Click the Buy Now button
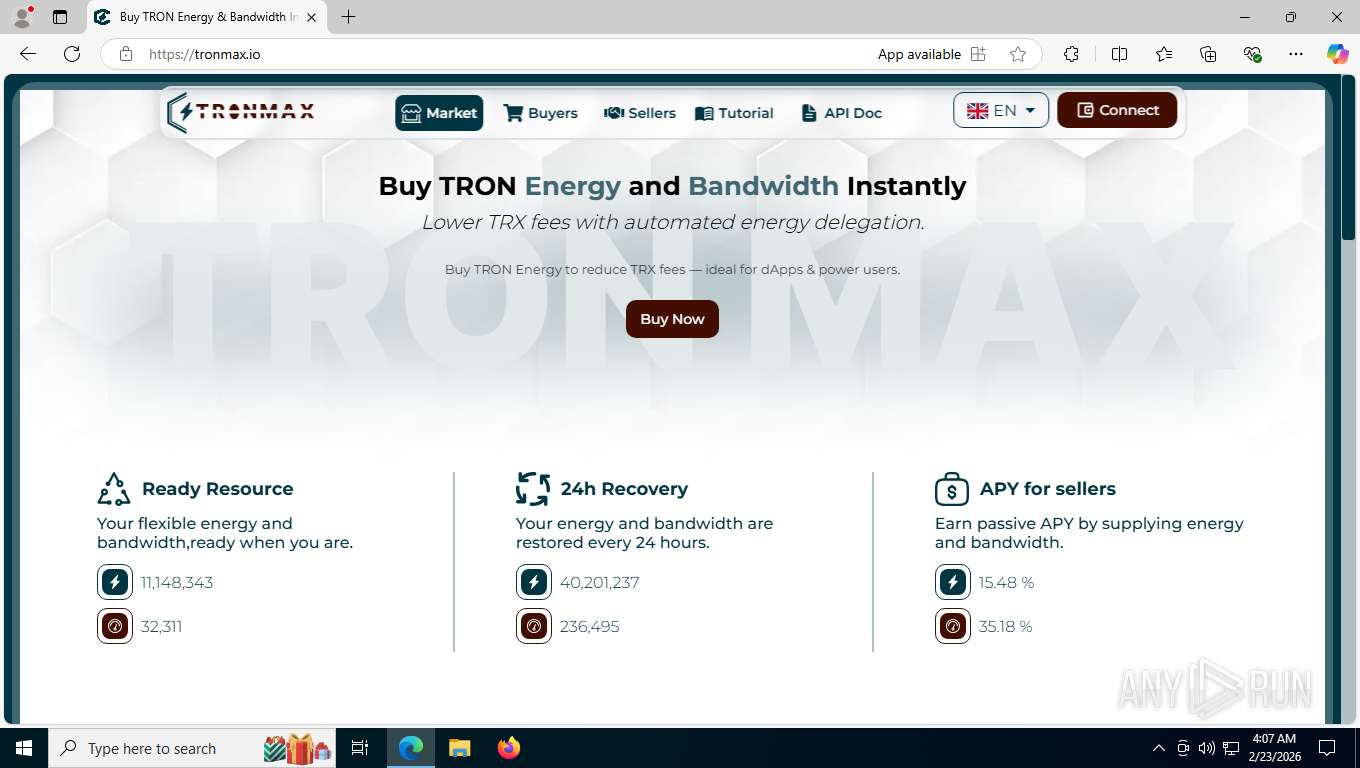The image size is (1360, 768). tap(672, 319)
